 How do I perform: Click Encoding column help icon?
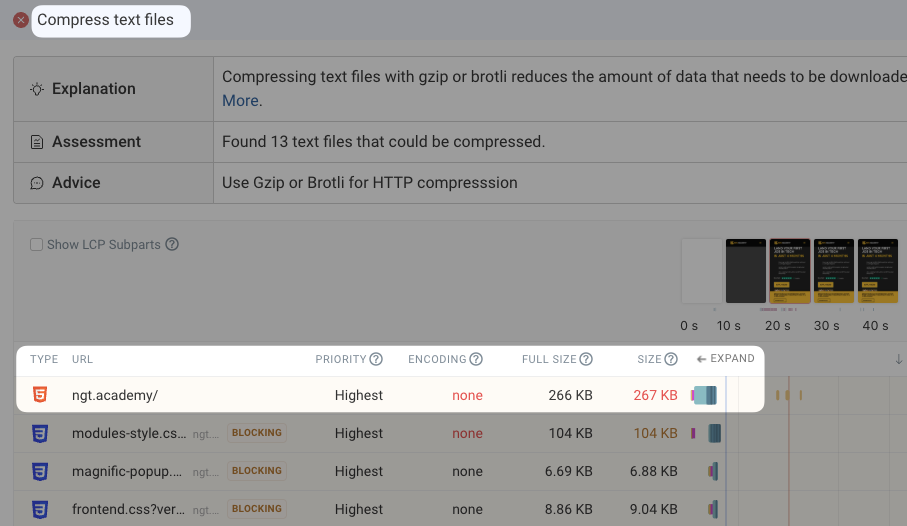476,359
